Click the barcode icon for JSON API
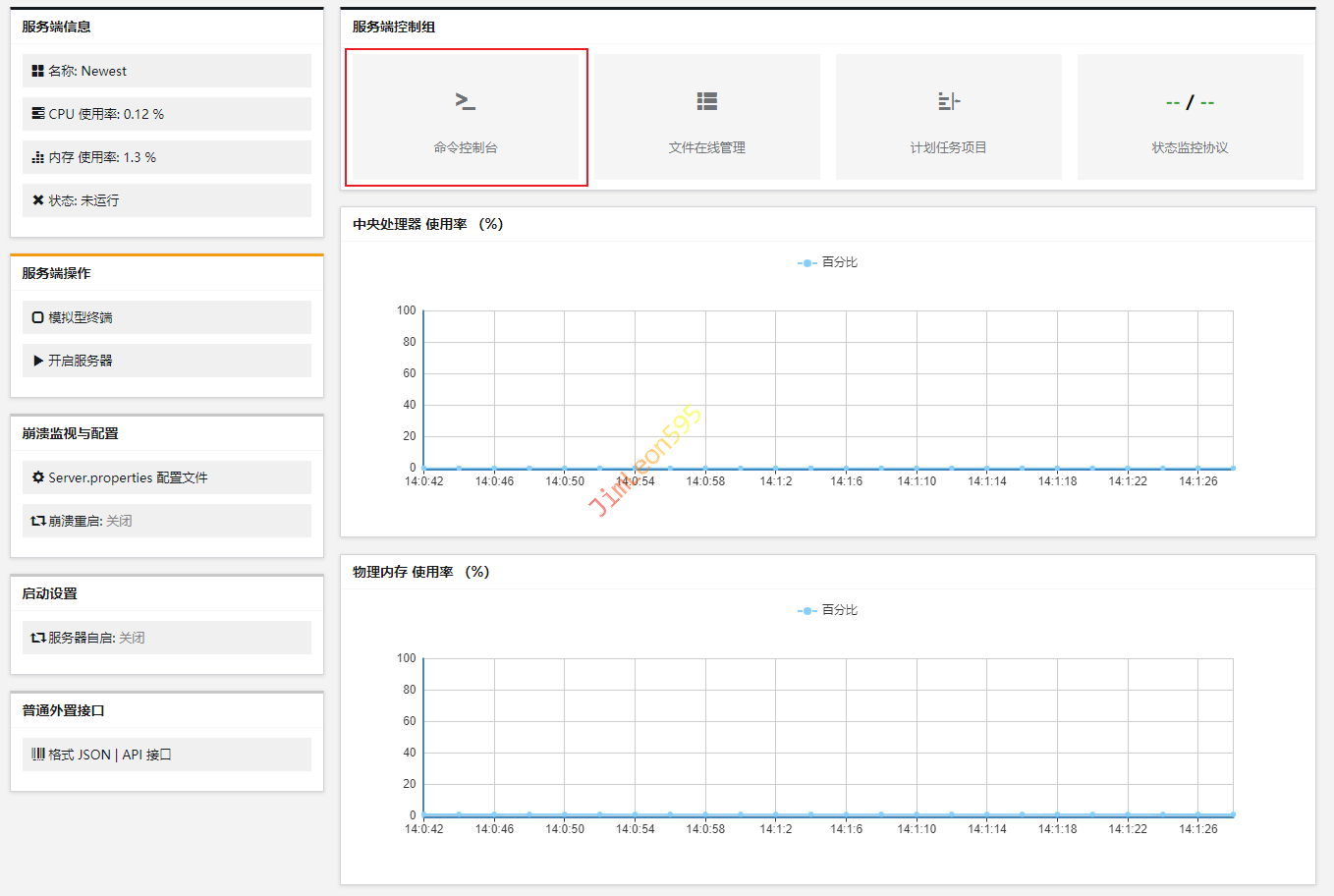Image resolution: width=1334 pixels, height=896 pixels. (38, 755)
